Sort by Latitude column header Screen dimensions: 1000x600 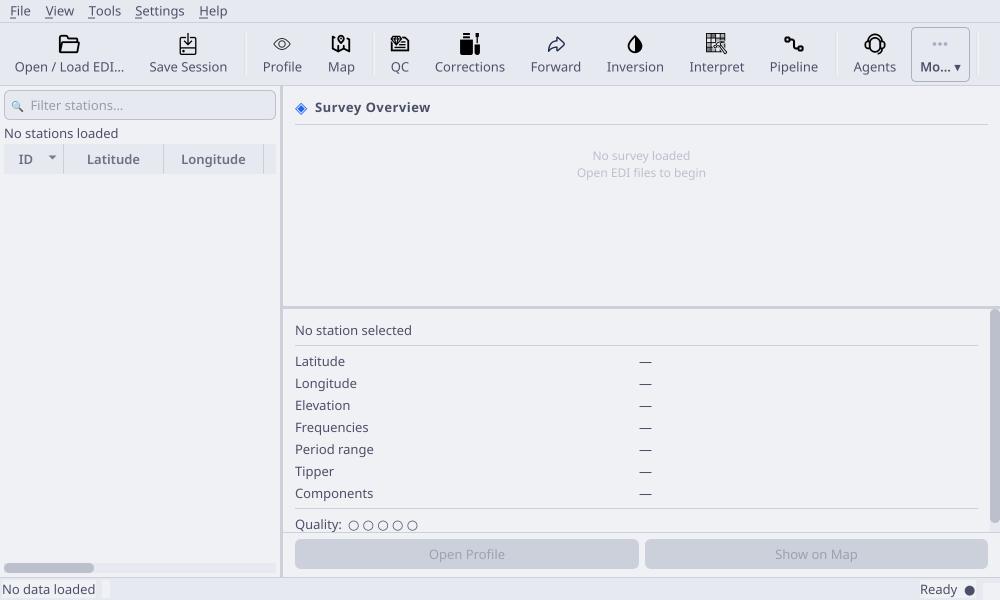114,159
